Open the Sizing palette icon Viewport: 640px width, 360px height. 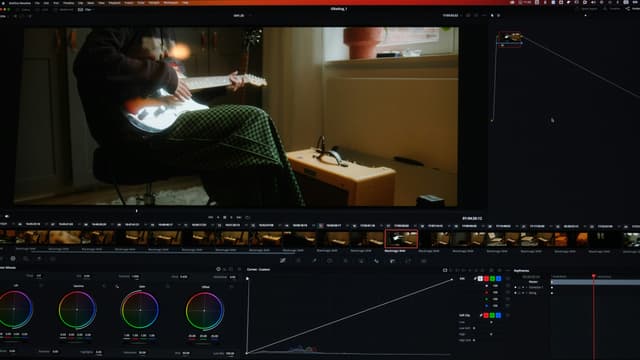tap(408, 260)
